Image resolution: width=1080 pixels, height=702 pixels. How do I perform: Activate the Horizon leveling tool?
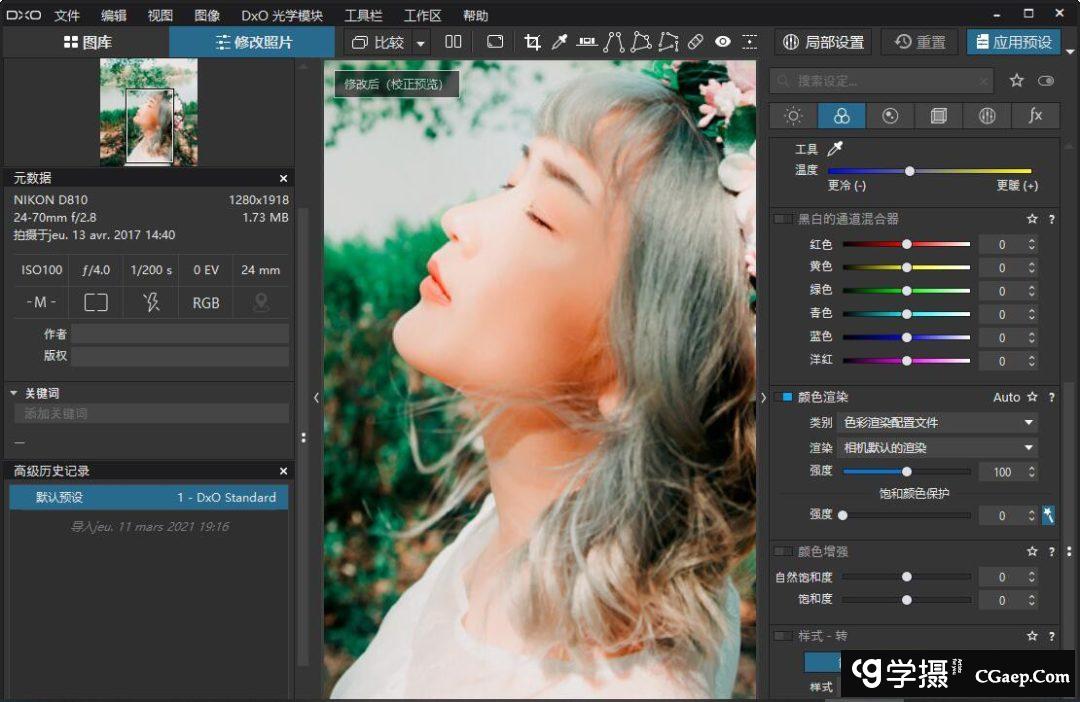pos(587,42)
